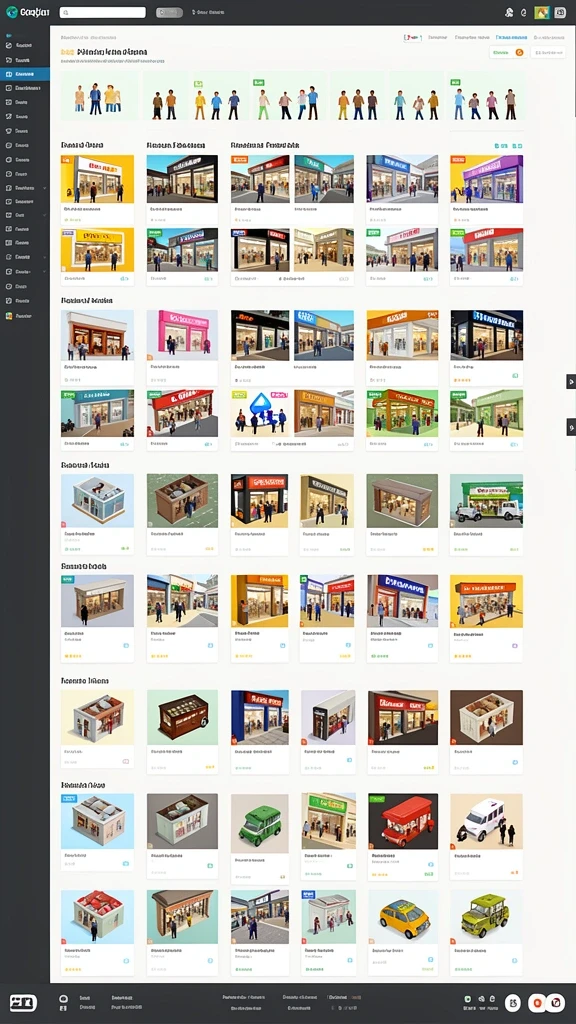Viewport: 576px width, 1024px height.
Task: Open the pink storefront thumbnail
Action: coord(182,335)
